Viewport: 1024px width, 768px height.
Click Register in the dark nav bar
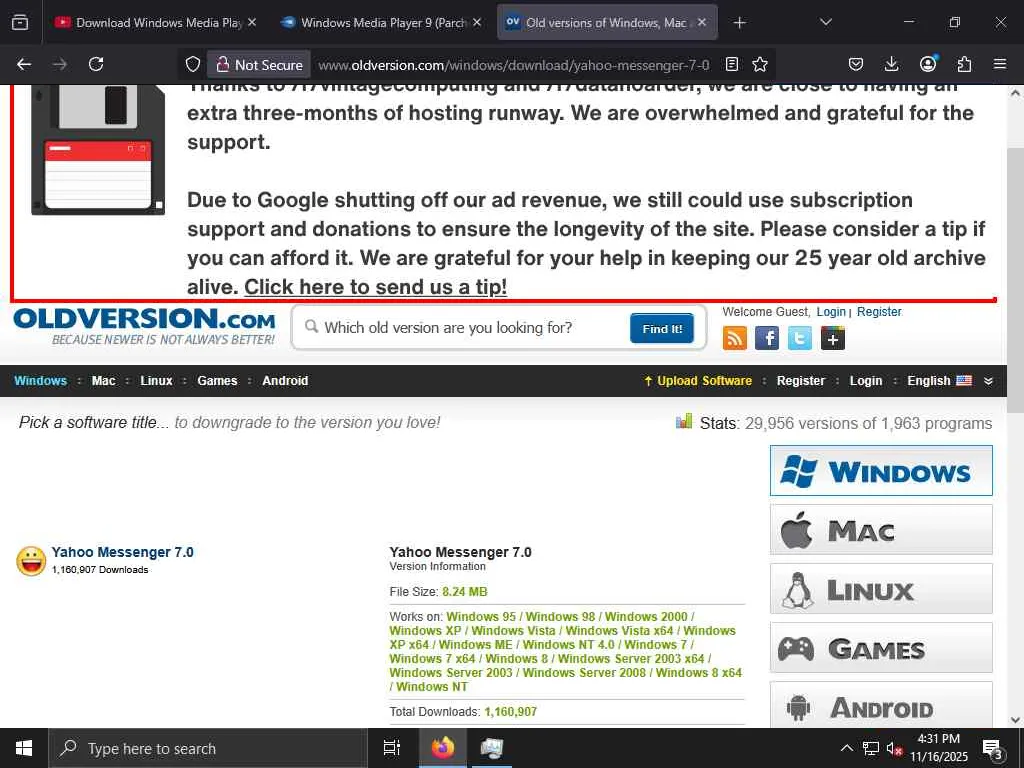click(801, 381)
